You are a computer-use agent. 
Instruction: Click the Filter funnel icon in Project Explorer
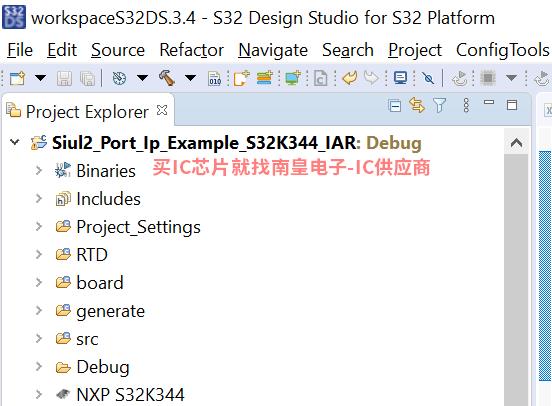439,105
